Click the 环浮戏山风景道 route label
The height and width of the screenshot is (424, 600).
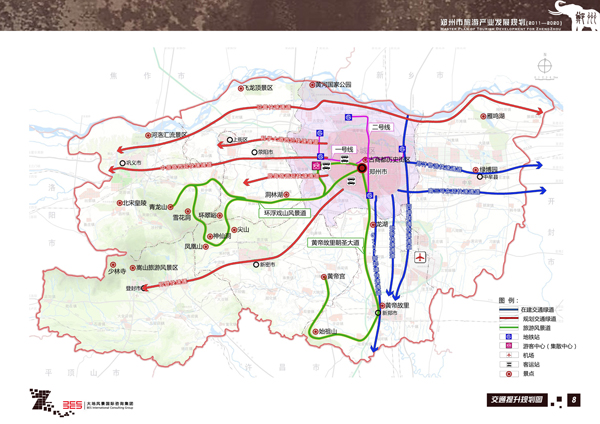click(286, 213)
